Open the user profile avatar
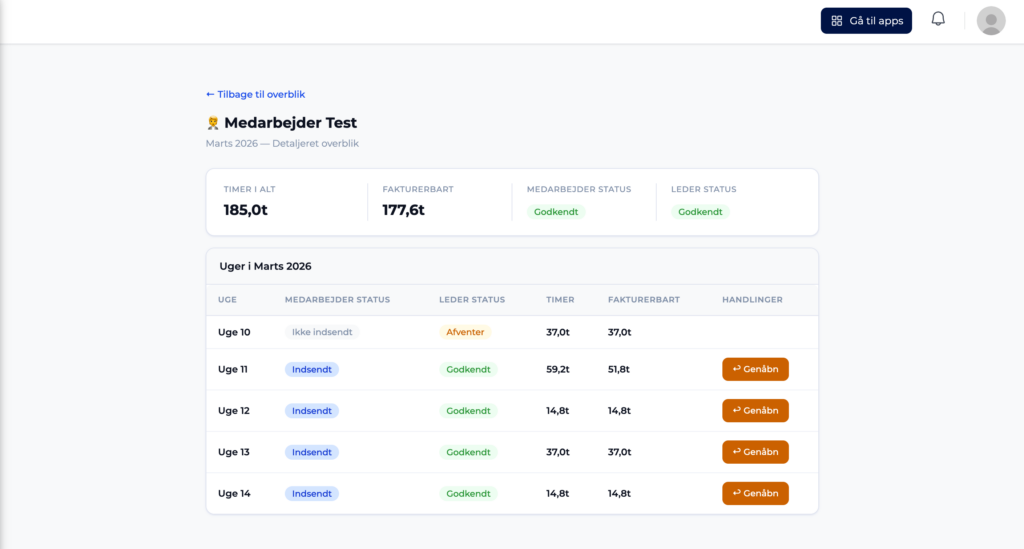Viewport: 1024px width, 549px height. pyautogui.click(x=990, y=21)
